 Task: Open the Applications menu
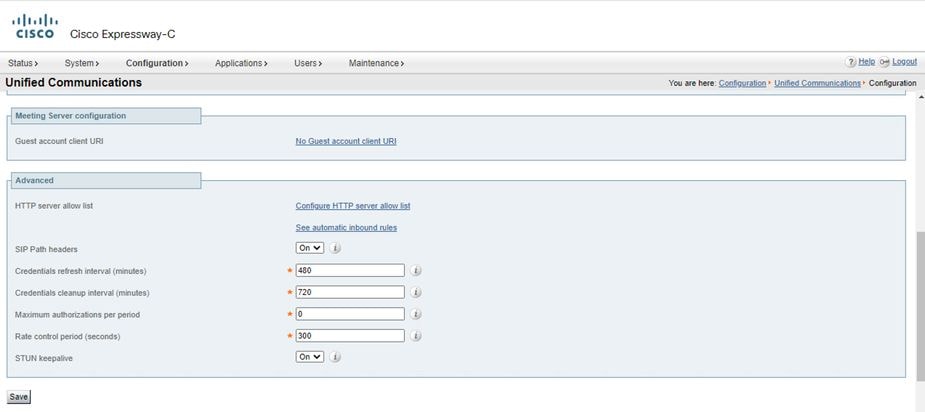(241, 63)
